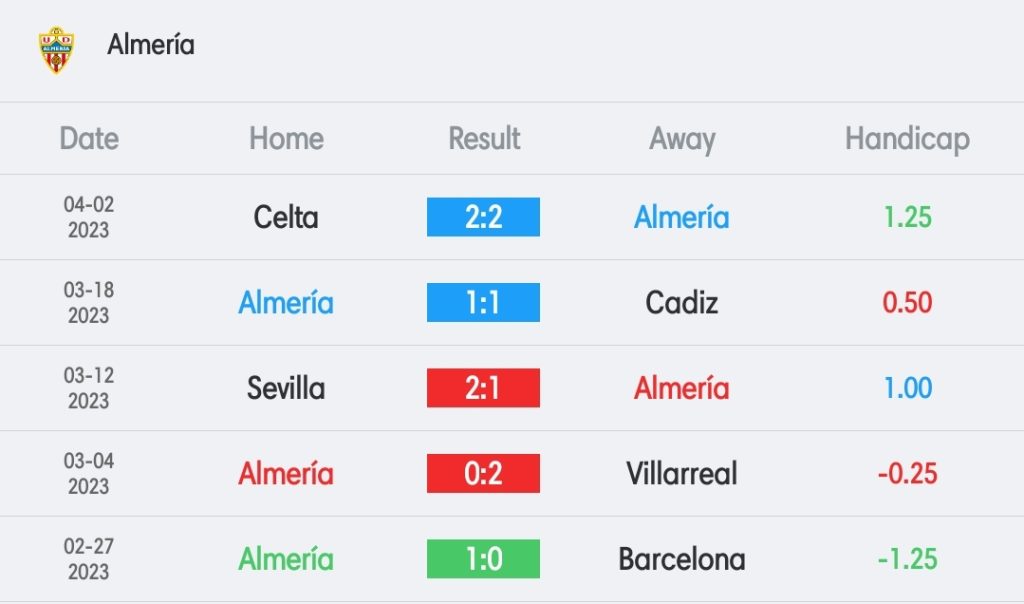Click the Almería club crest icon

click(56, 50)
